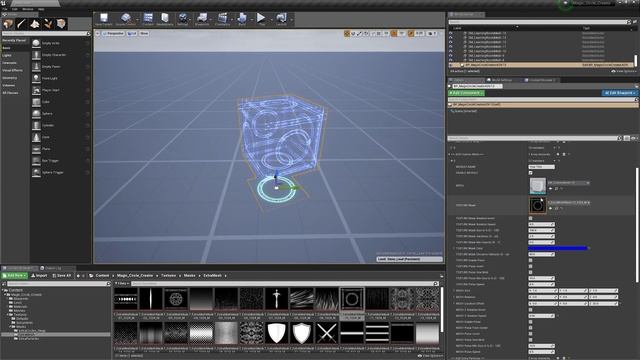Select the Cube item in Place list
The height and width of the screenshot is (360, 640).
point(60,102)
